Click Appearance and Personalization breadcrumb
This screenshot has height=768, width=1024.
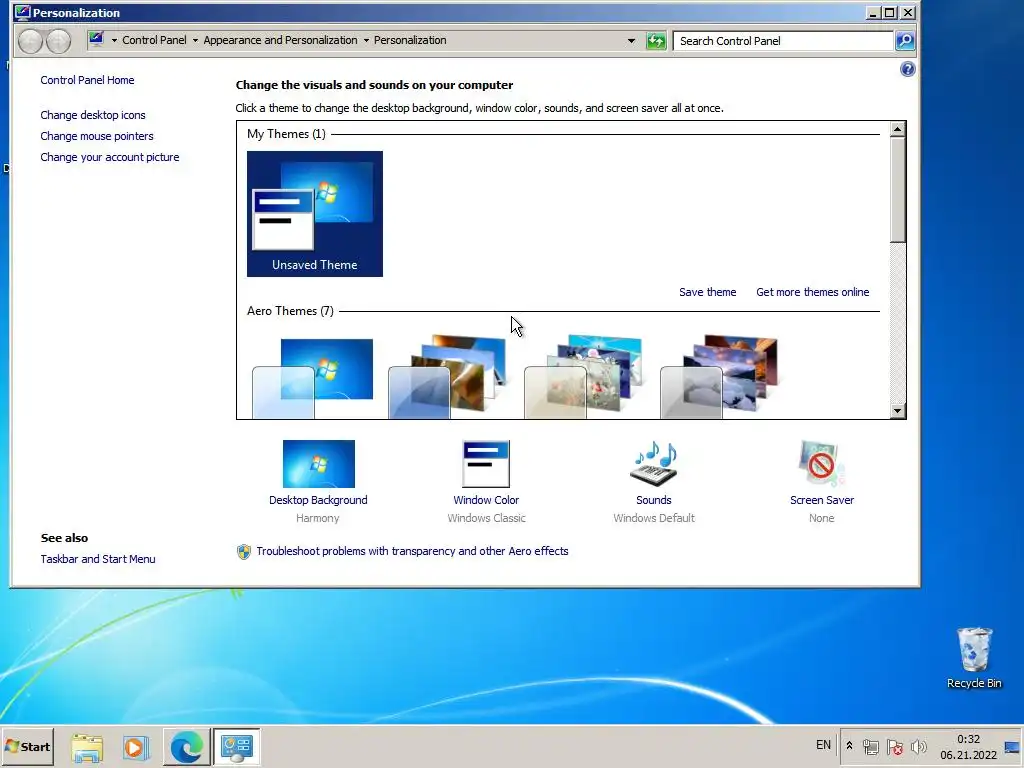[x=280, y=40]
